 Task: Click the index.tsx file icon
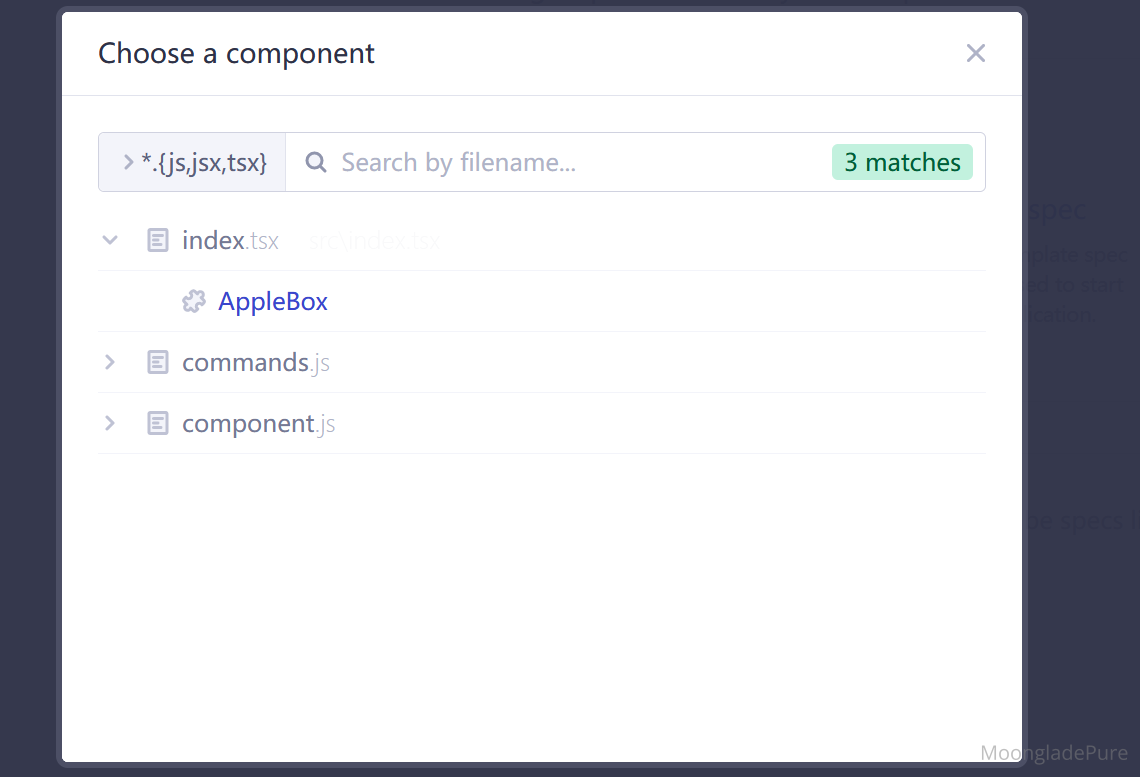click(158, 240)
